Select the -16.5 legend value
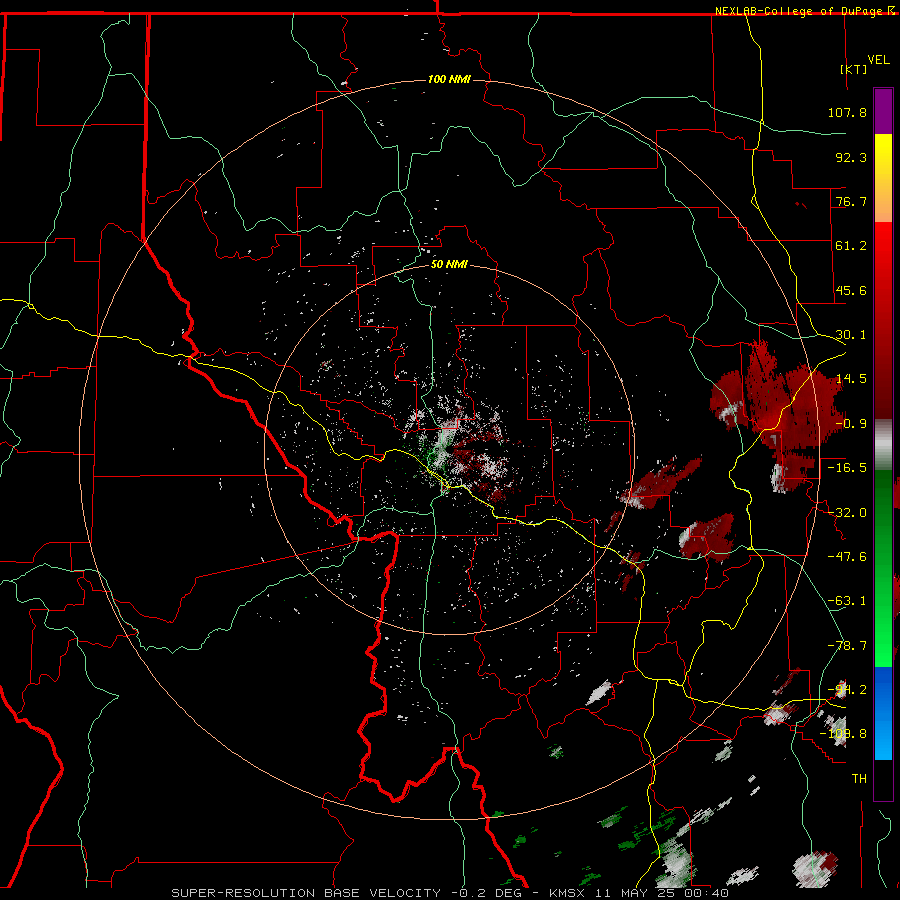Viewport: 900px width, 900px height. pos(847,468)
